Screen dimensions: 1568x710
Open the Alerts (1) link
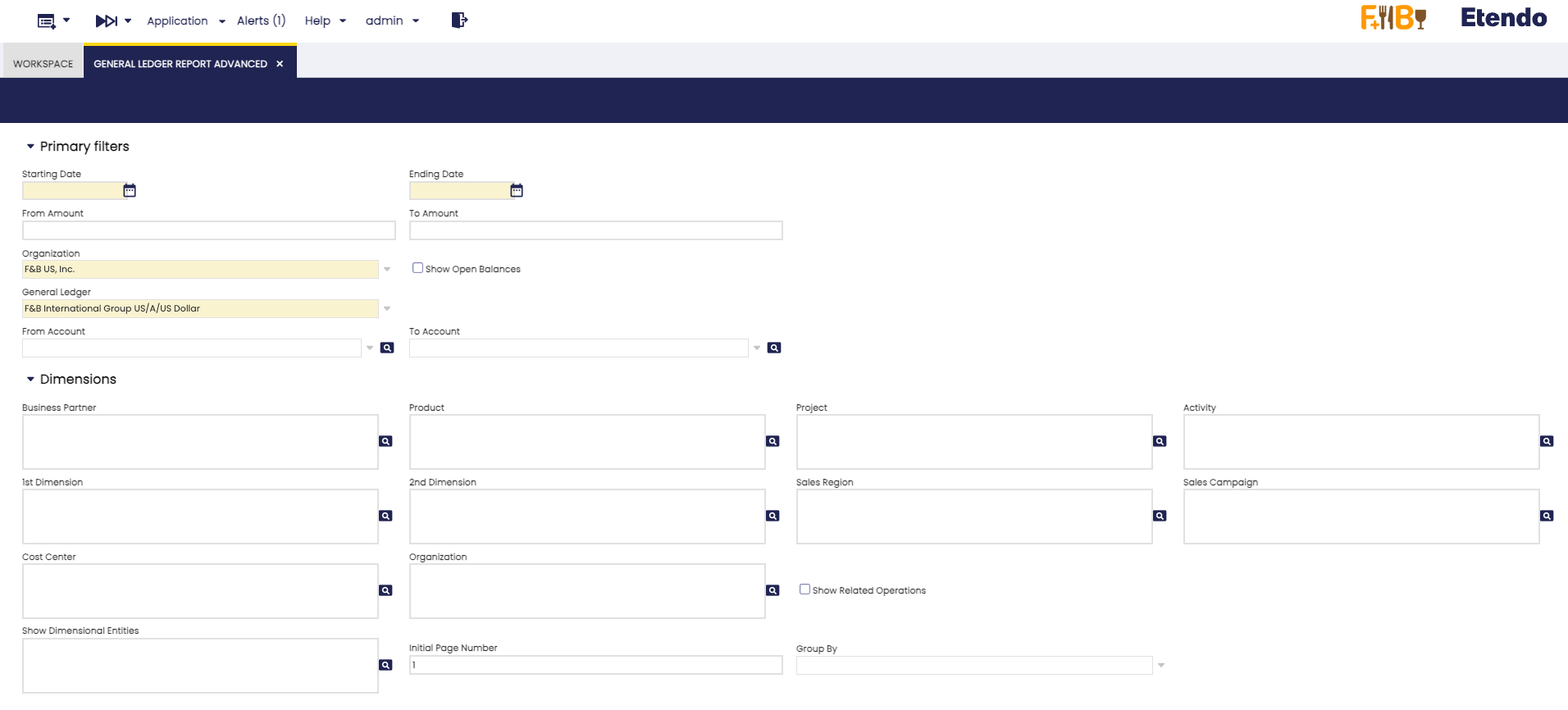pyautogui.click(x=261, y=20)
